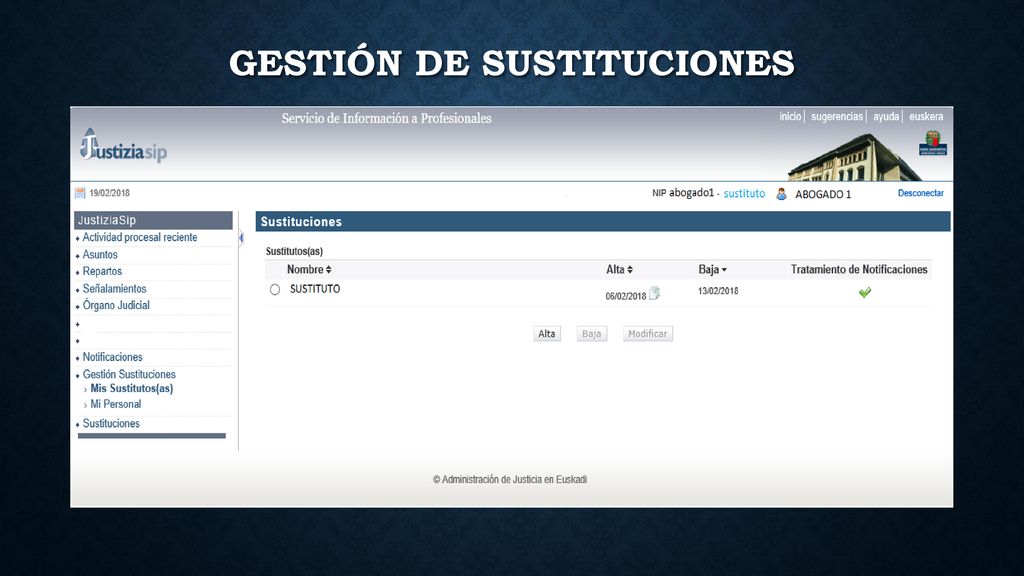1024x576 pixels.
Task: Select Mis Sustitutos(as) submenu item
Action: tap(131, 389)
